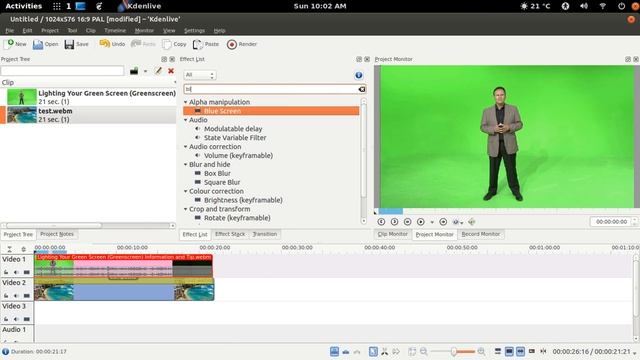640x360 pixels.
Task: Copy the selection using the Copy button
Action: [174, 44]
